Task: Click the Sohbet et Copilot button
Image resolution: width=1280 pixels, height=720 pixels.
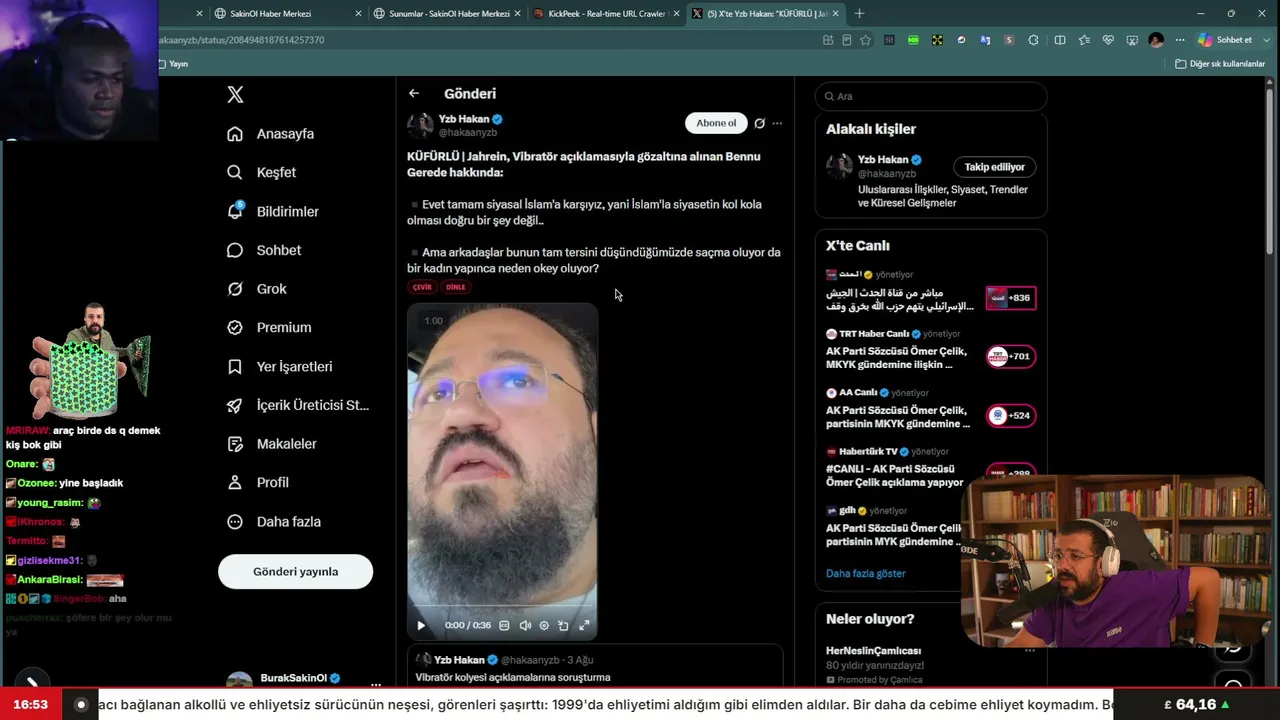Action: click(1225, 40)
